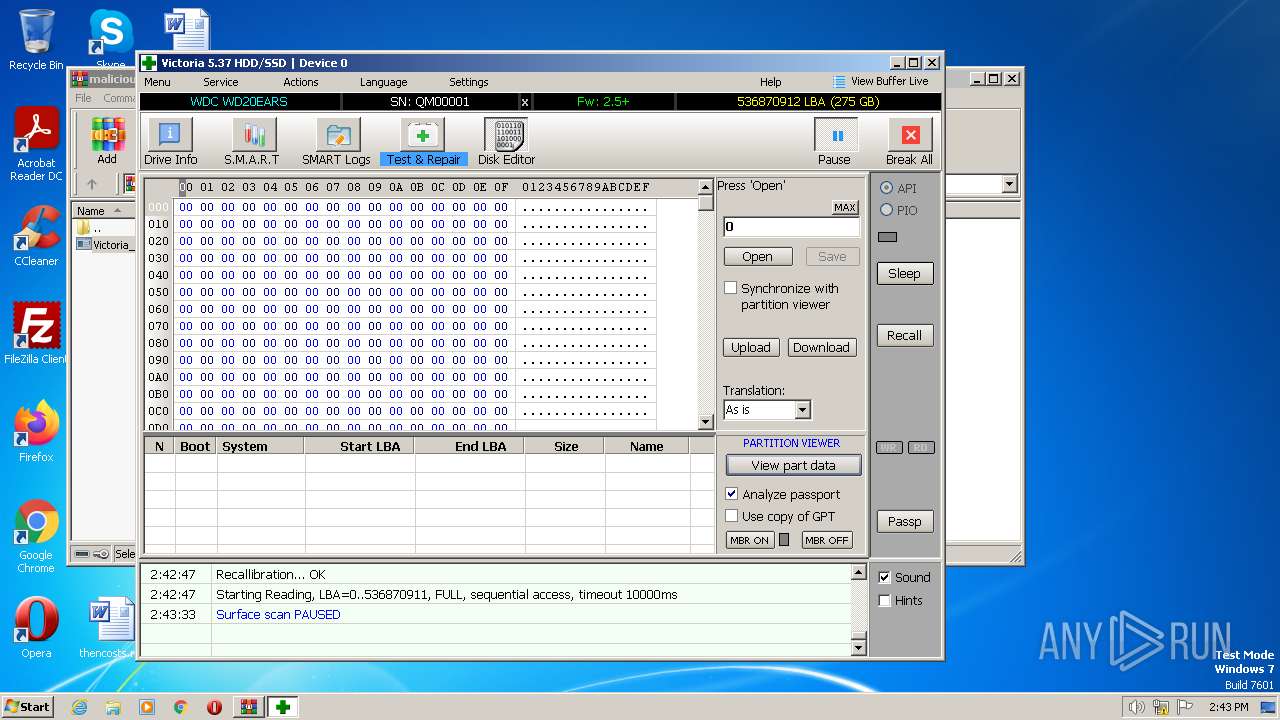
Task: Click the x next to serial number
Action: (x=525, y=102)
